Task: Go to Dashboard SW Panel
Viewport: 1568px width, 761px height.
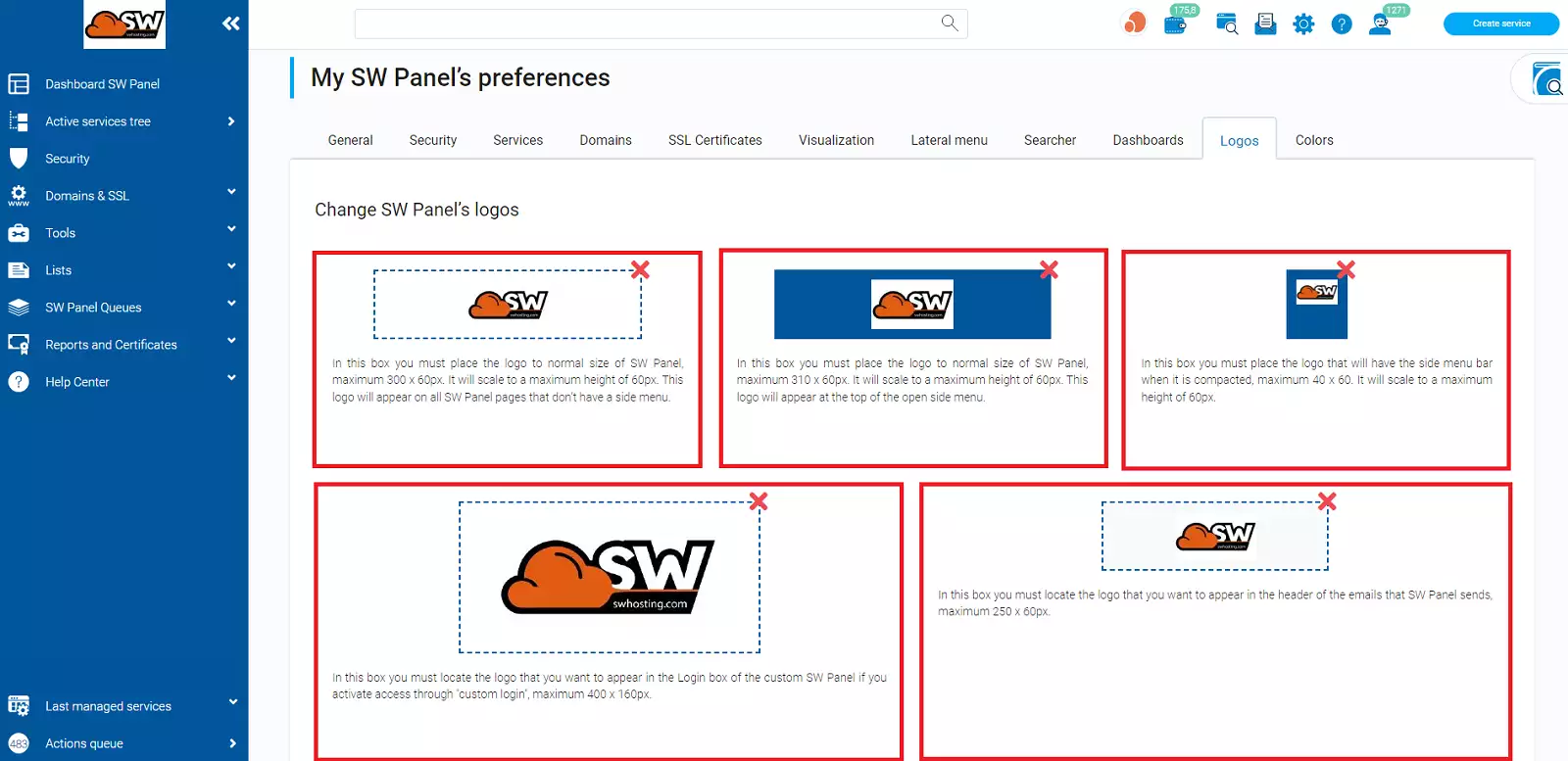Action: [x=102, y=84]
